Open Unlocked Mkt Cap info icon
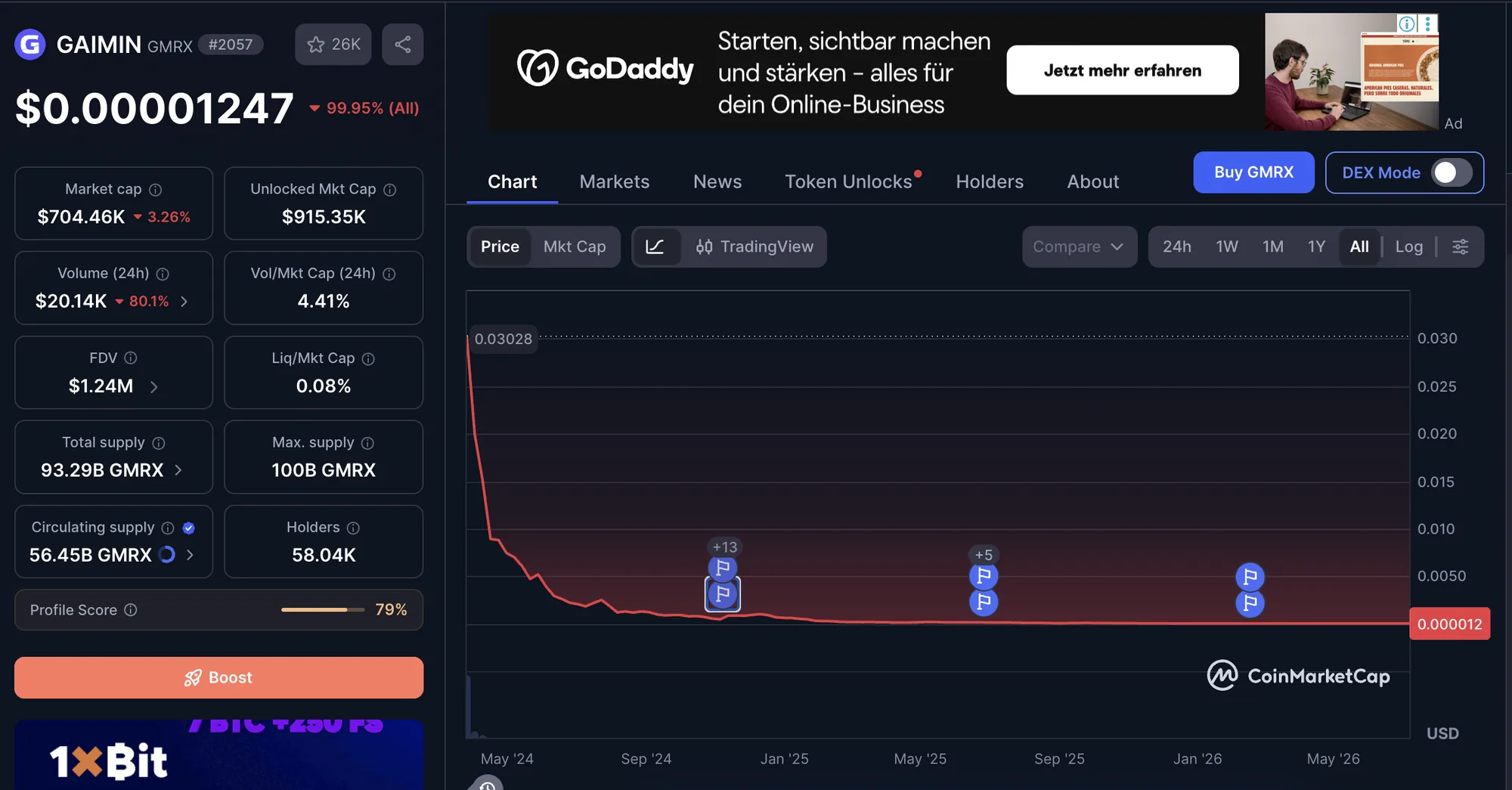 [x=390, y=190]
